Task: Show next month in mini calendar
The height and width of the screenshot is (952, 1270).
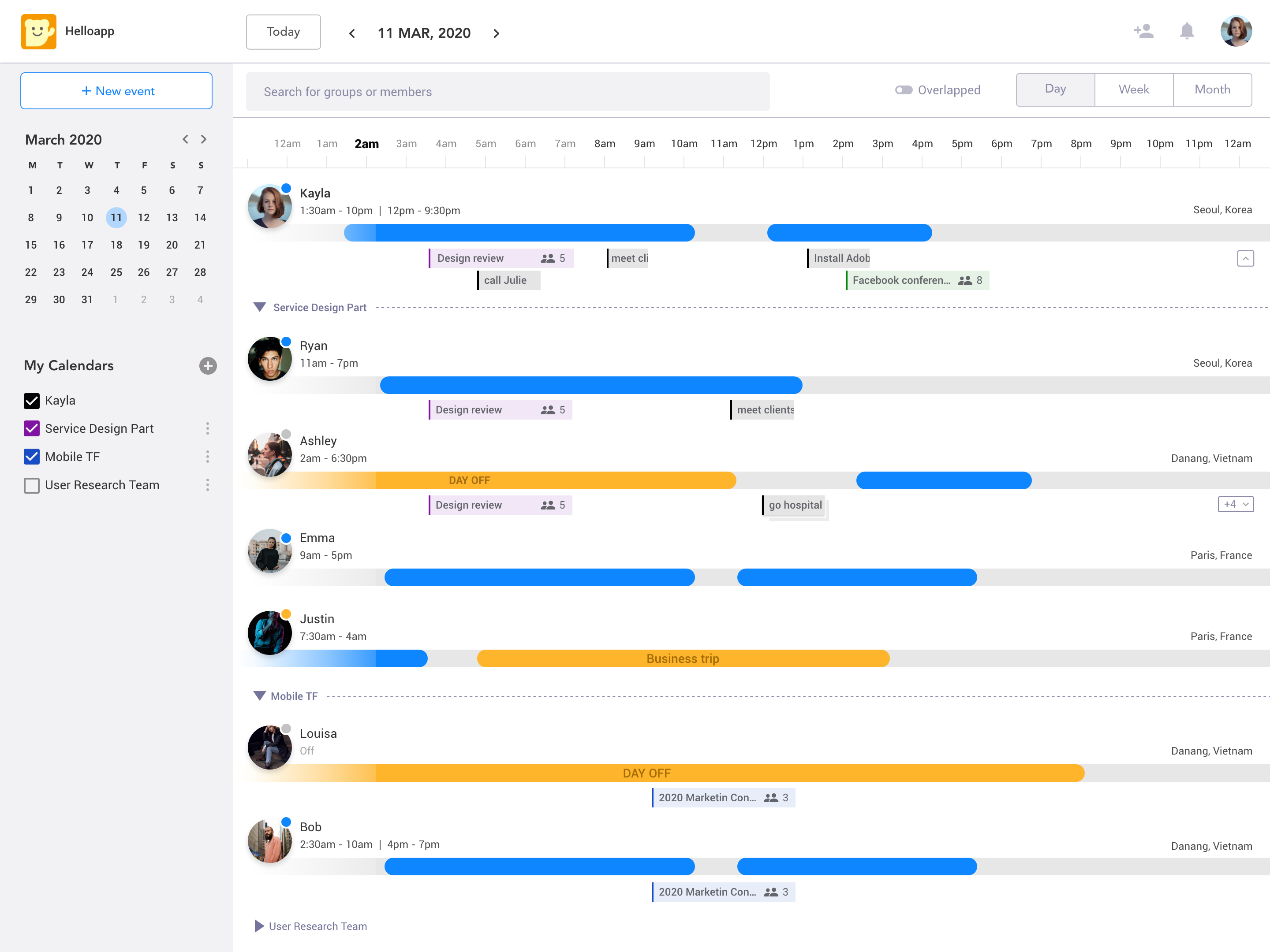Action: (x=203, y=139)
